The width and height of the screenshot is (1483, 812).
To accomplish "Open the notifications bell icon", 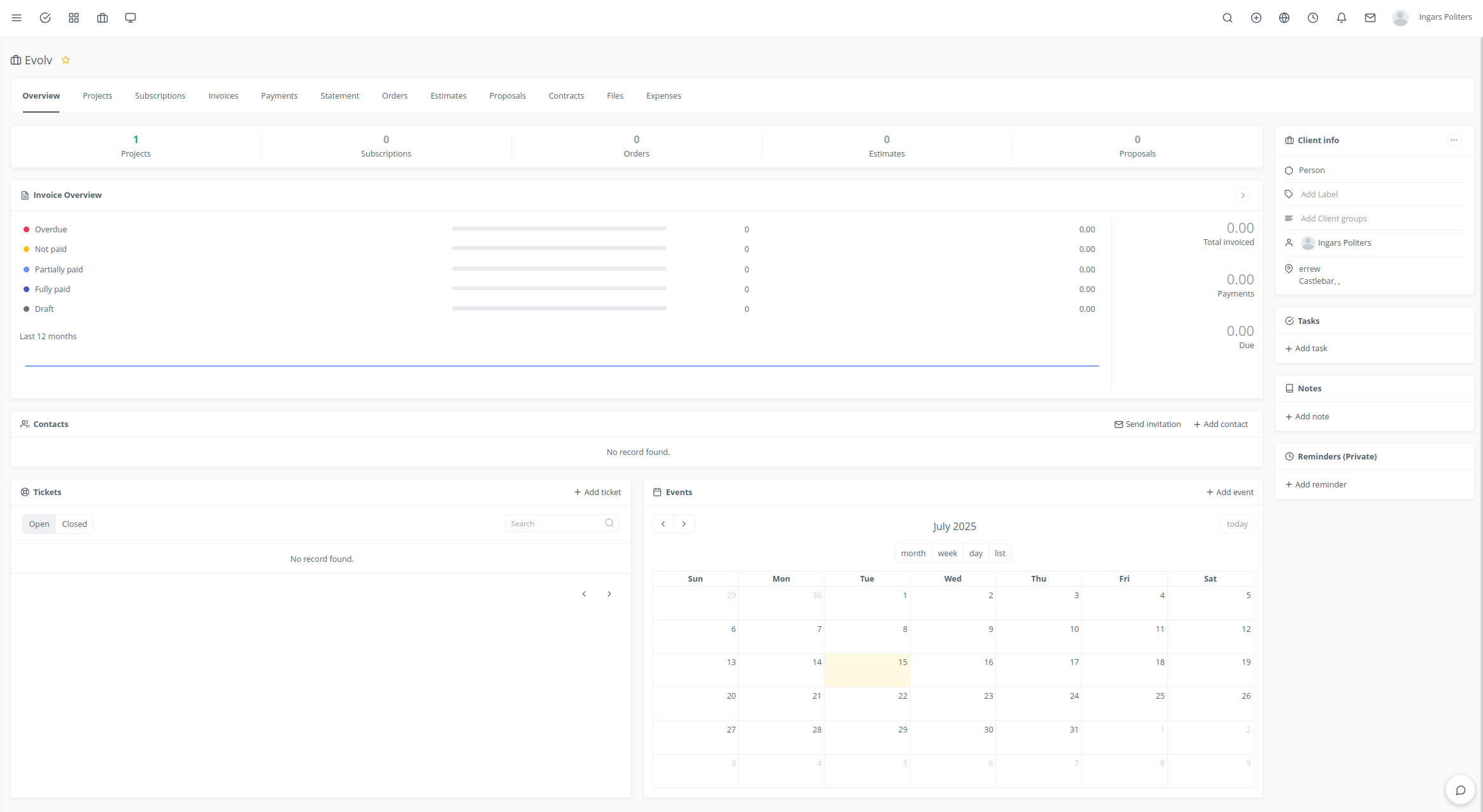I will pyautogui.click(x=1341, y=18).
